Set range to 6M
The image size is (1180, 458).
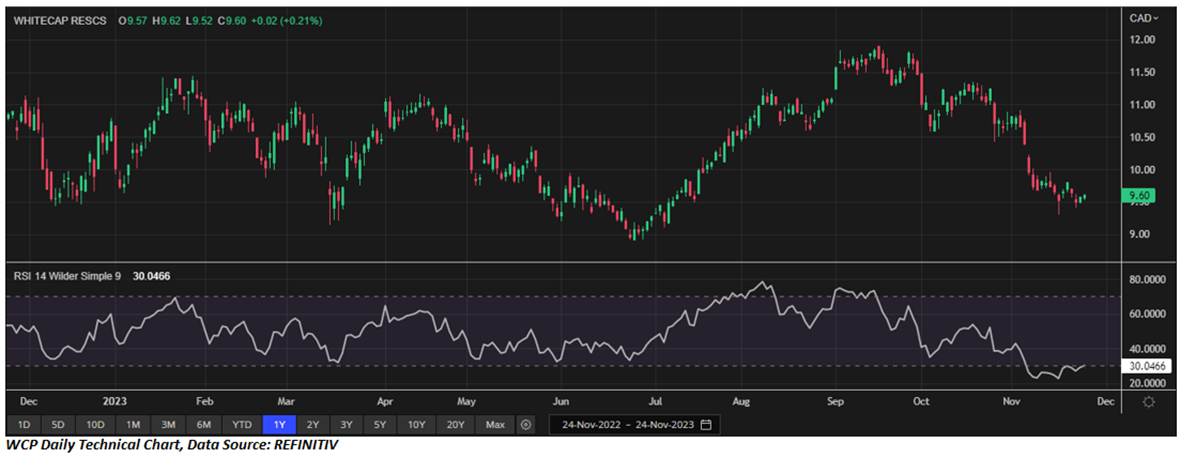204,425
